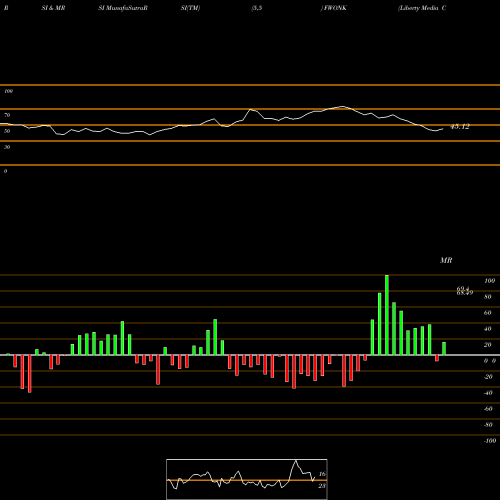This screenshot has height=500, width=500.
Task: Click the last green MR bar
Action: pyautogui.click(x=444, y=349)
